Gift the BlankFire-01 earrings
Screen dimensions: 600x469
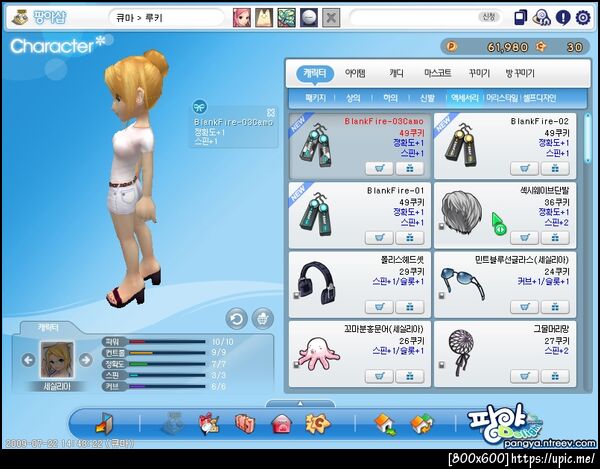tap(409, 238)
